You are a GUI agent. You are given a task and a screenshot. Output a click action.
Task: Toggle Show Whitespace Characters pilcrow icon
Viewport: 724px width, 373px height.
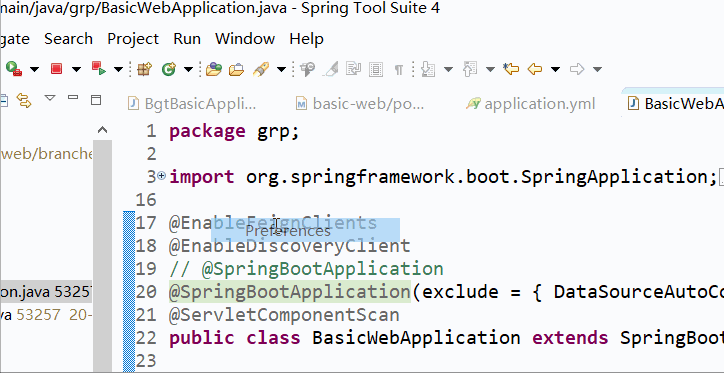pos(399,70)
